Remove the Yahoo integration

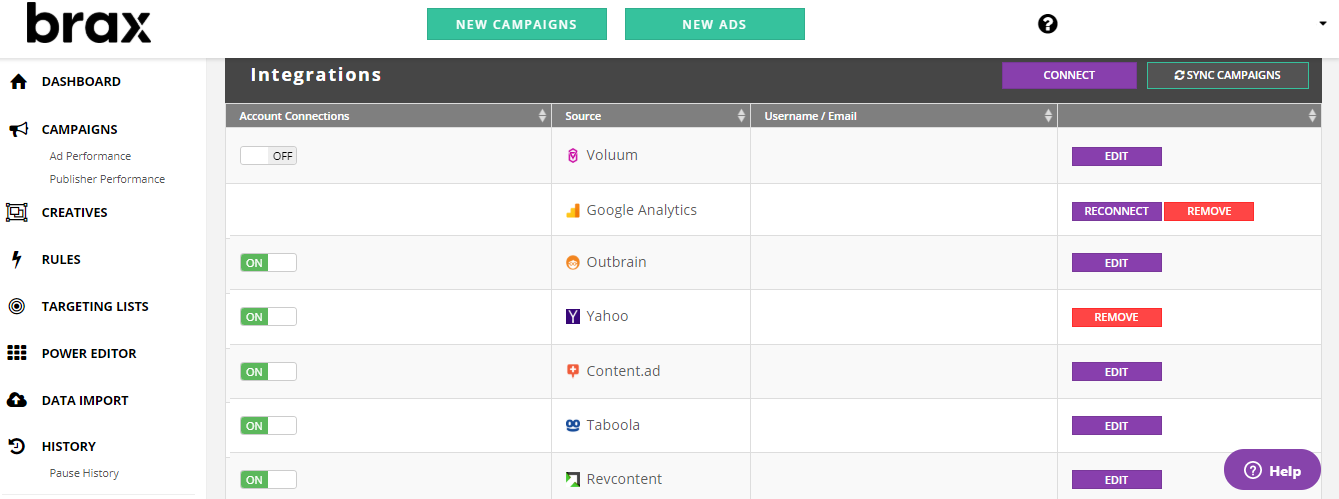point(1116,317)
